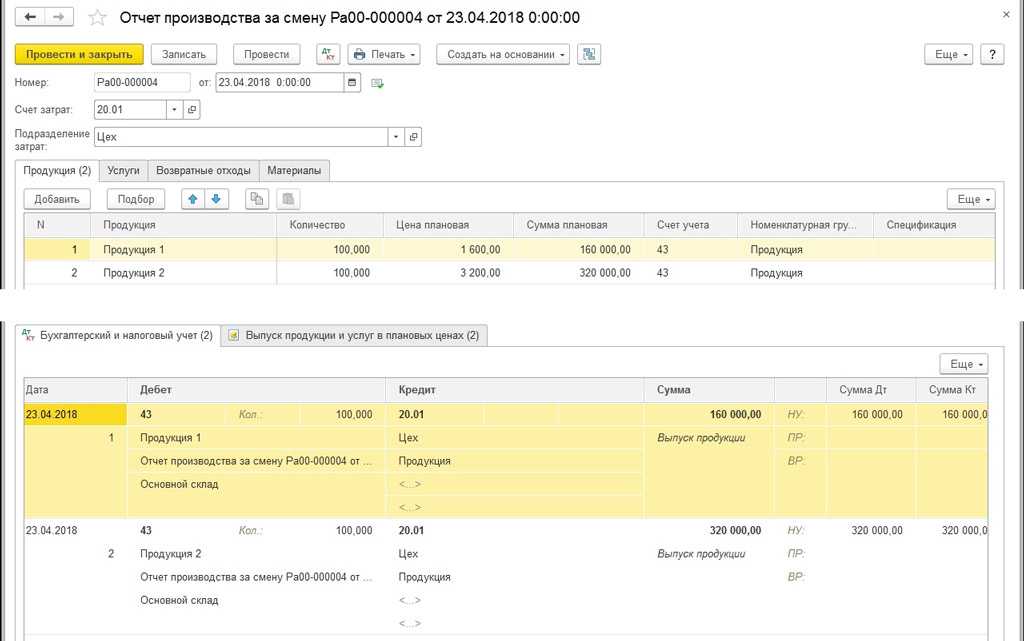Click the green status icon beside the date
The height and width of the screenshot is (641, 1024).
[377, 83]
